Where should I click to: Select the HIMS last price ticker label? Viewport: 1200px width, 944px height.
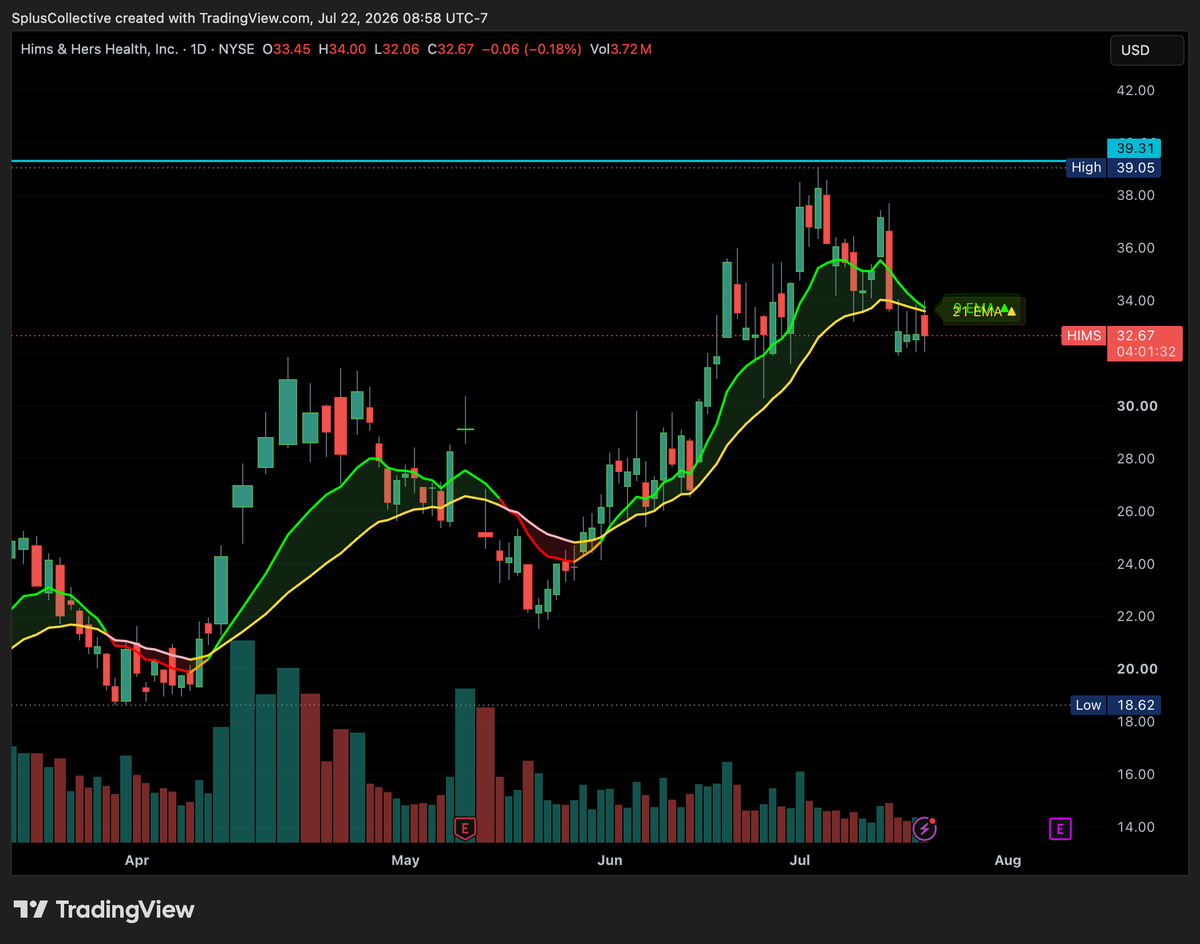coord(1085,336)
